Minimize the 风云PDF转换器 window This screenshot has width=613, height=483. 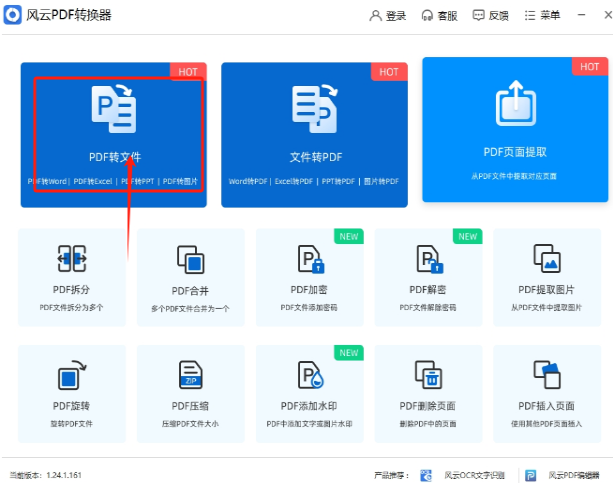(581, 15)
